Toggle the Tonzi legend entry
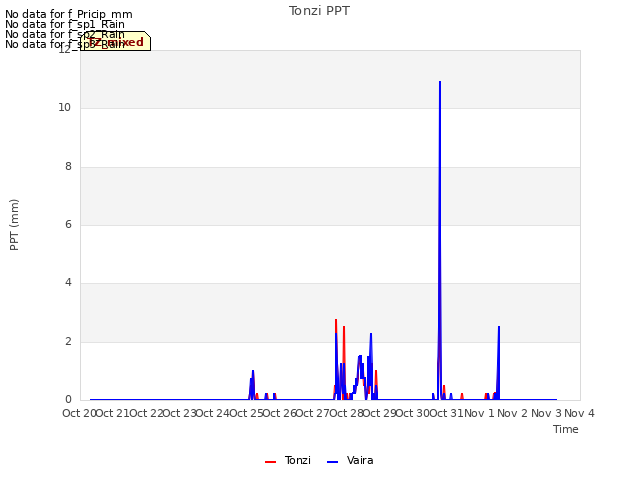Screen dimensions: 640x480 (288, 461)
